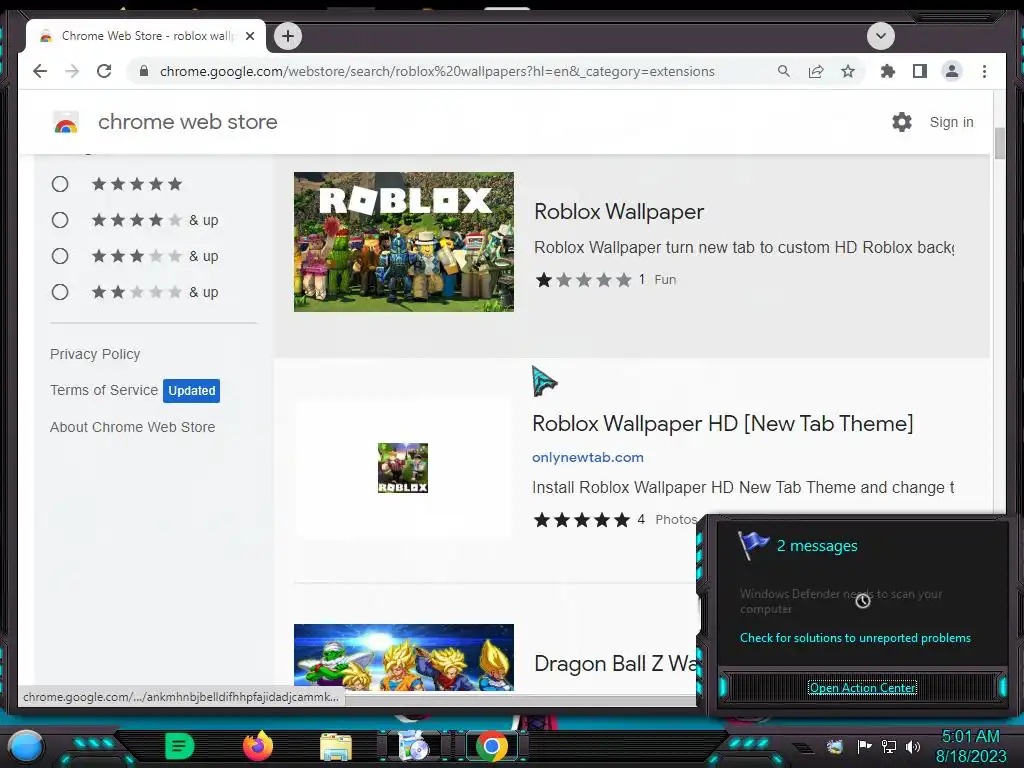The width and height of the screenshot is (1024, 768).
Task: Open the Roblox Wallpaper extension title
Action: [x=619, y=212]
